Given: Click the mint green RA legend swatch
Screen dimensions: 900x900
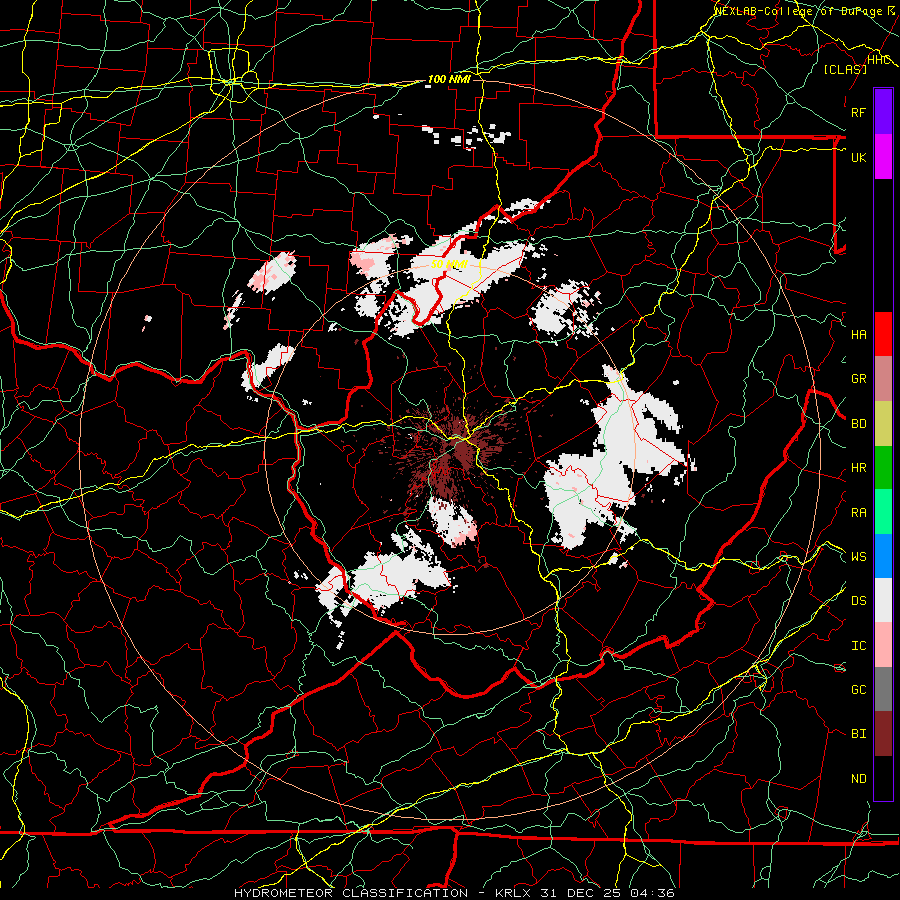Looking at the screenshot, I should tap(883, 512).
